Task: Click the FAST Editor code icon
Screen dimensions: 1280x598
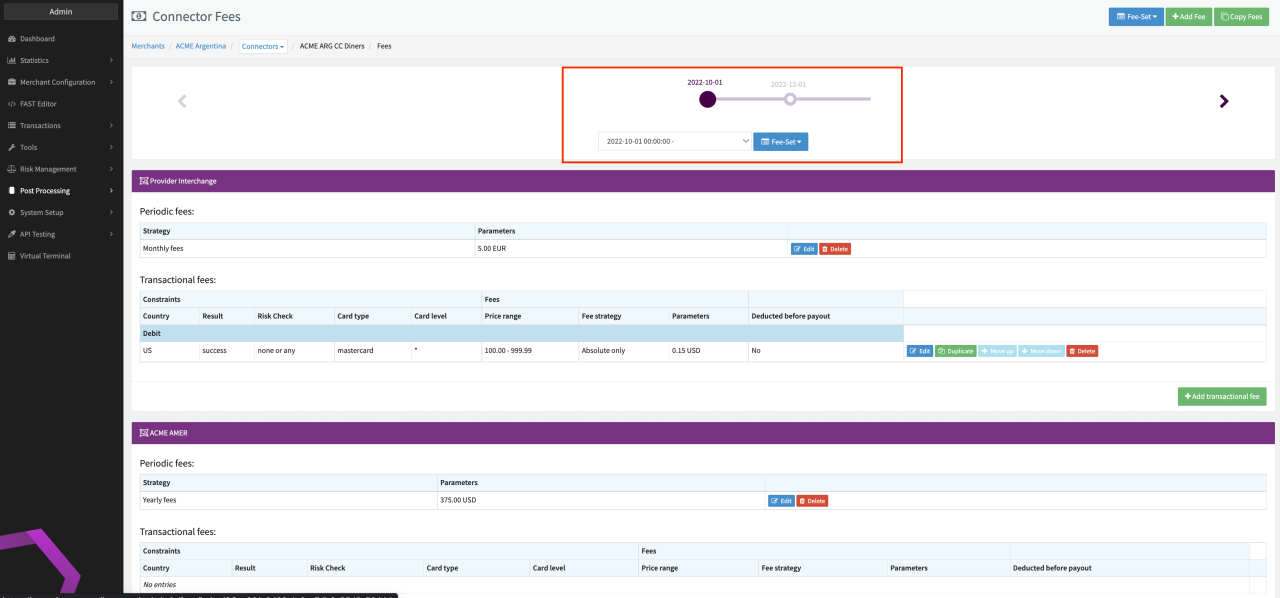Action: click(11, 104)
